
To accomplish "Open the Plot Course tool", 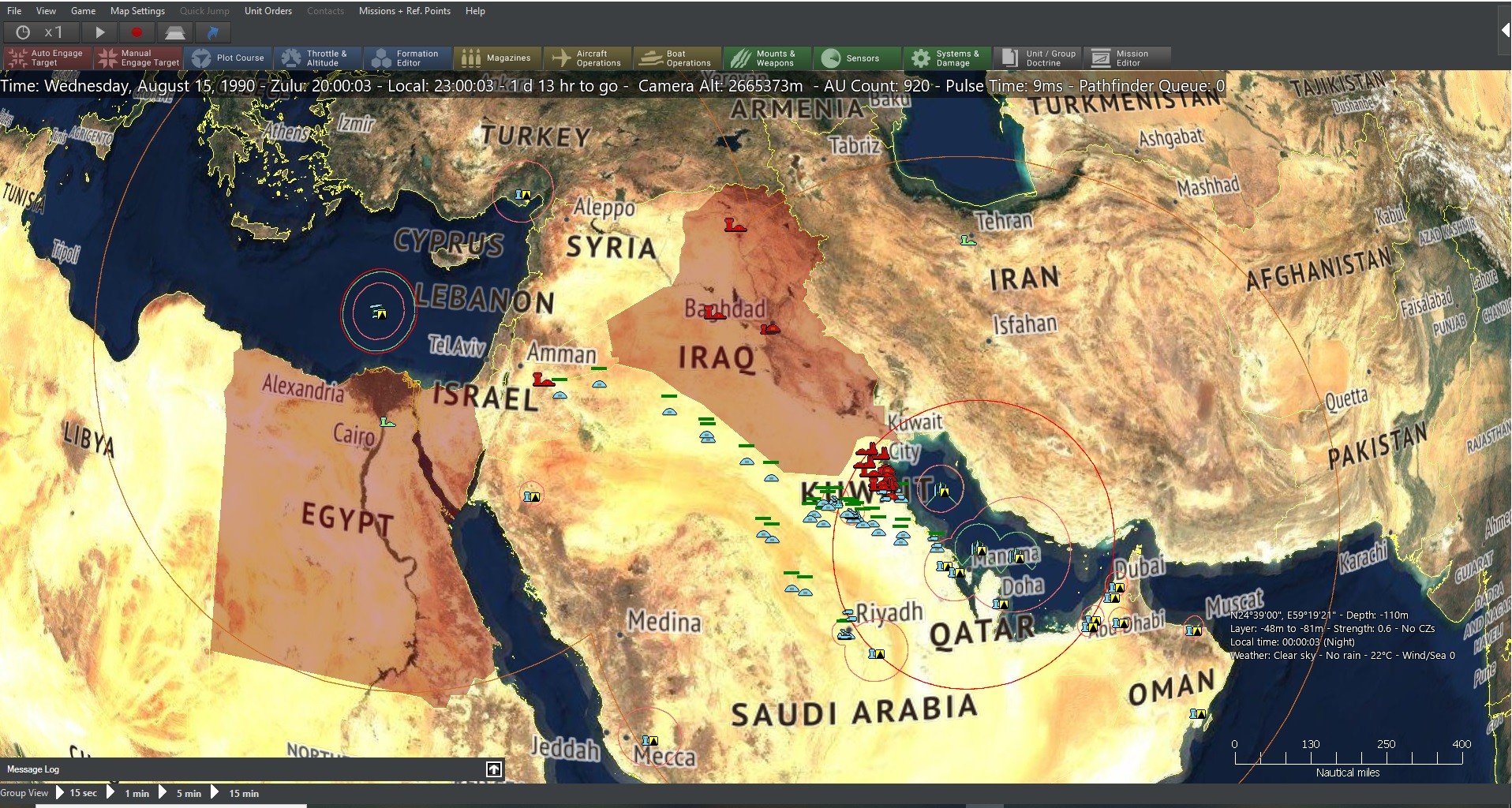I will [x=230, y=57].
